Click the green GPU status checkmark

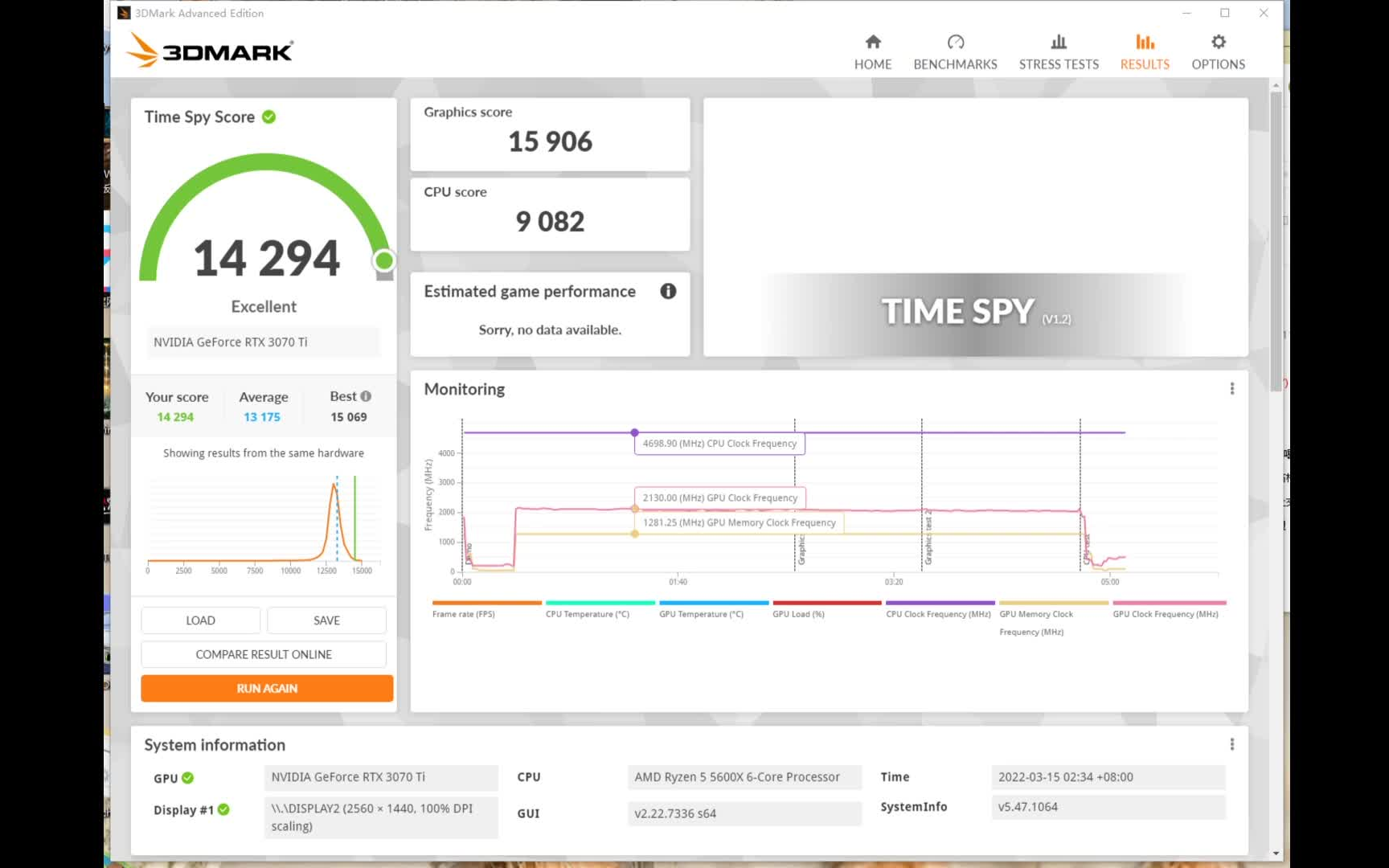187,778
